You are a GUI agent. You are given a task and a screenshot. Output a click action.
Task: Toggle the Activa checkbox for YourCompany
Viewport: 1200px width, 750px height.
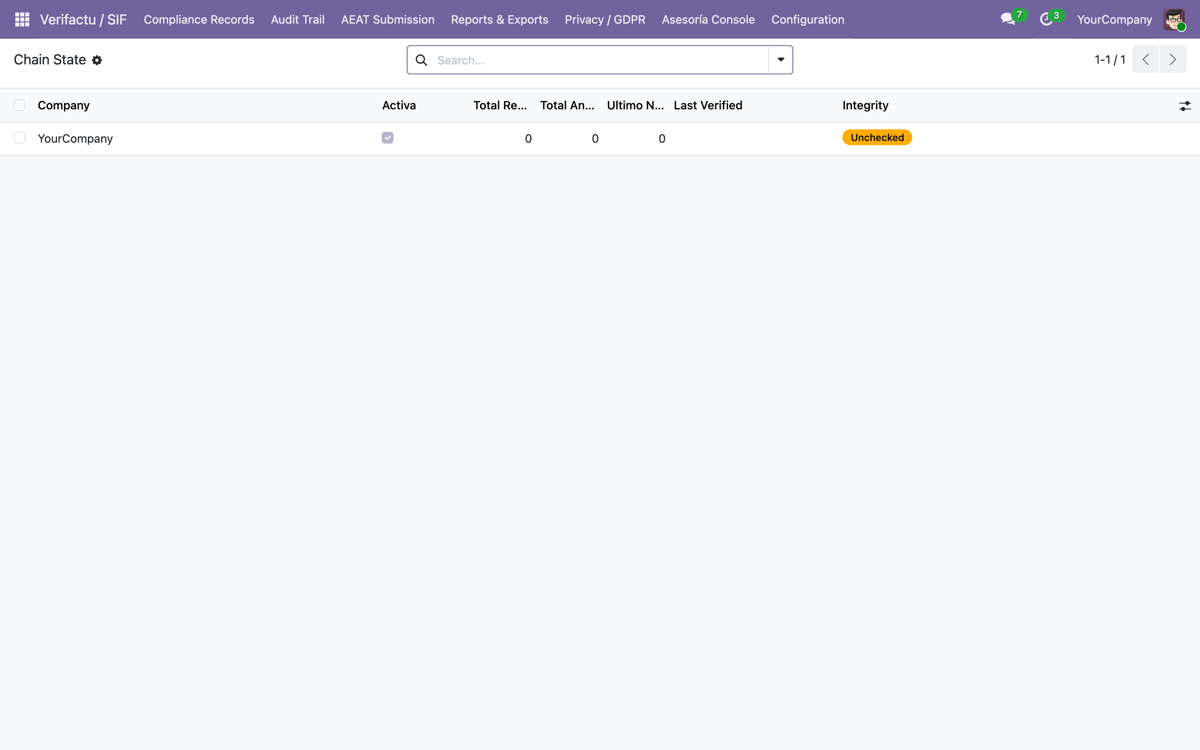click(388, 138)
